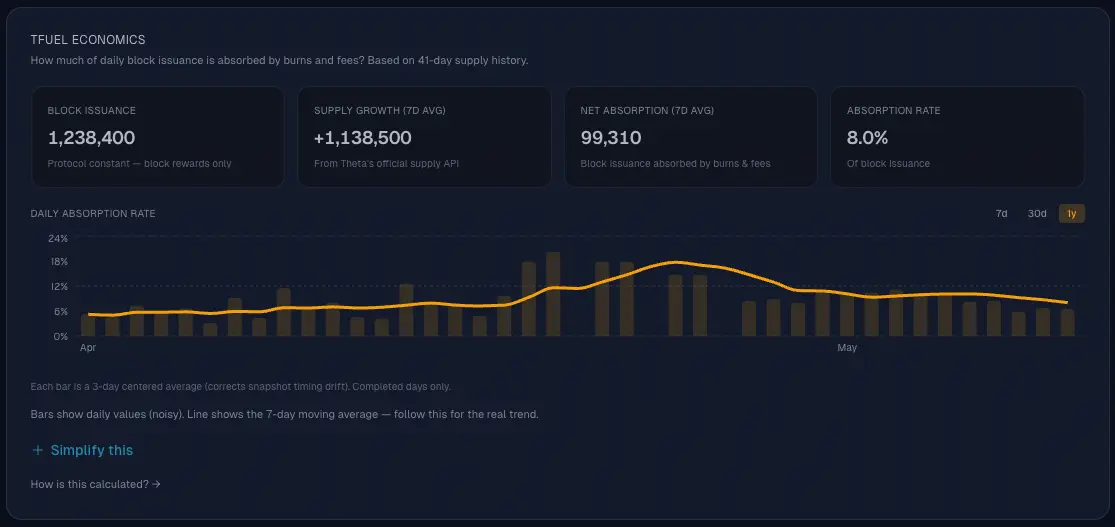The width and height of the screenshot is (1115, 527).
Task: Click the Block Issuance card
Action: (x=157, y=137)
